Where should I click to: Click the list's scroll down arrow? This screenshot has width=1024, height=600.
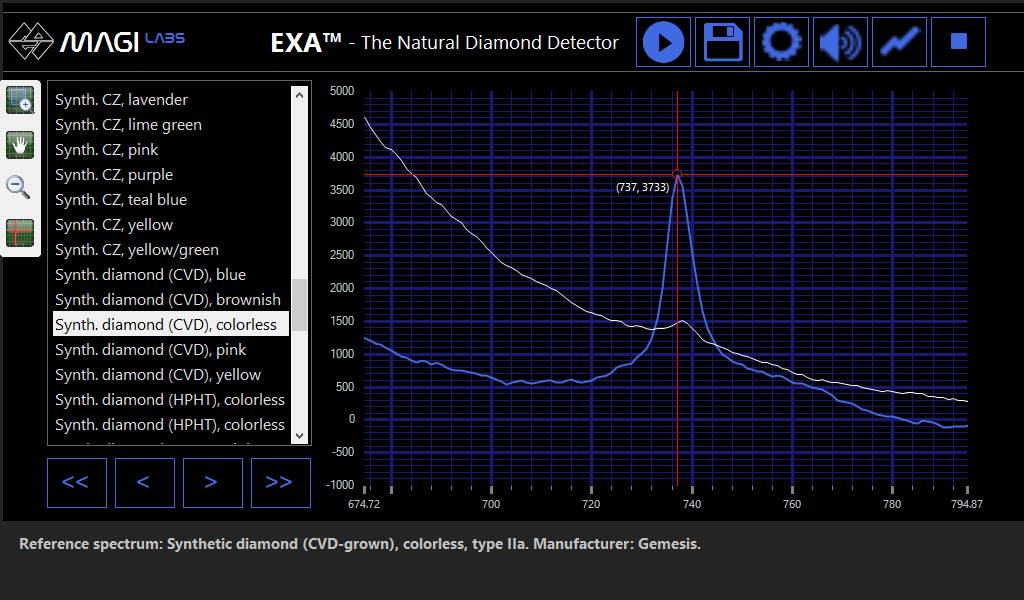point(299,435)
